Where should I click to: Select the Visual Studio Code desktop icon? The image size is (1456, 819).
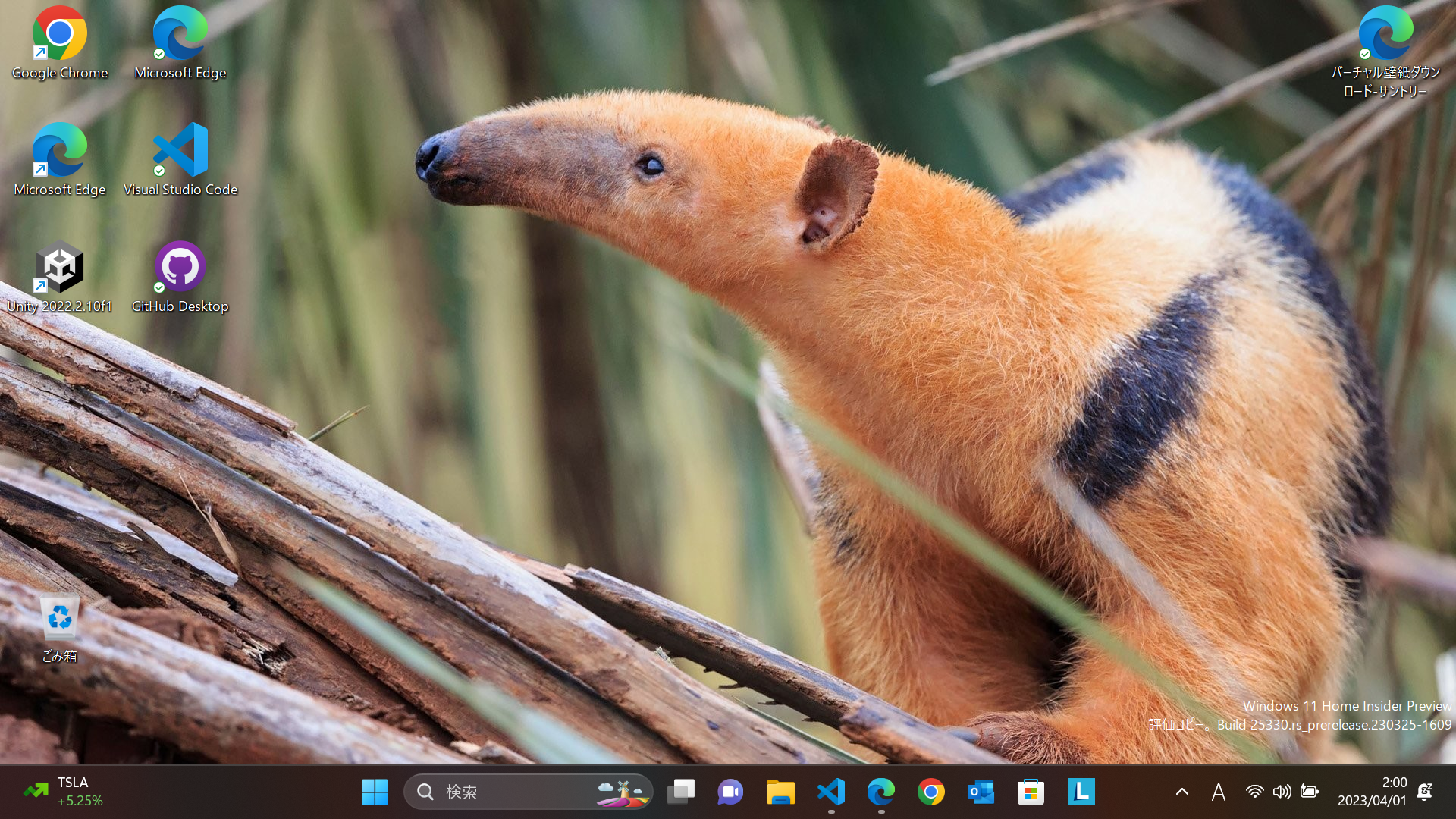[x=180, y=161]
